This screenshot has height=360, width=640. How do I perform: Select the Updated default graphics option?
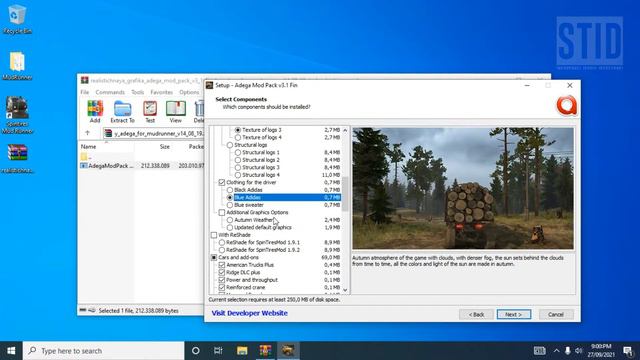[230, 227]
